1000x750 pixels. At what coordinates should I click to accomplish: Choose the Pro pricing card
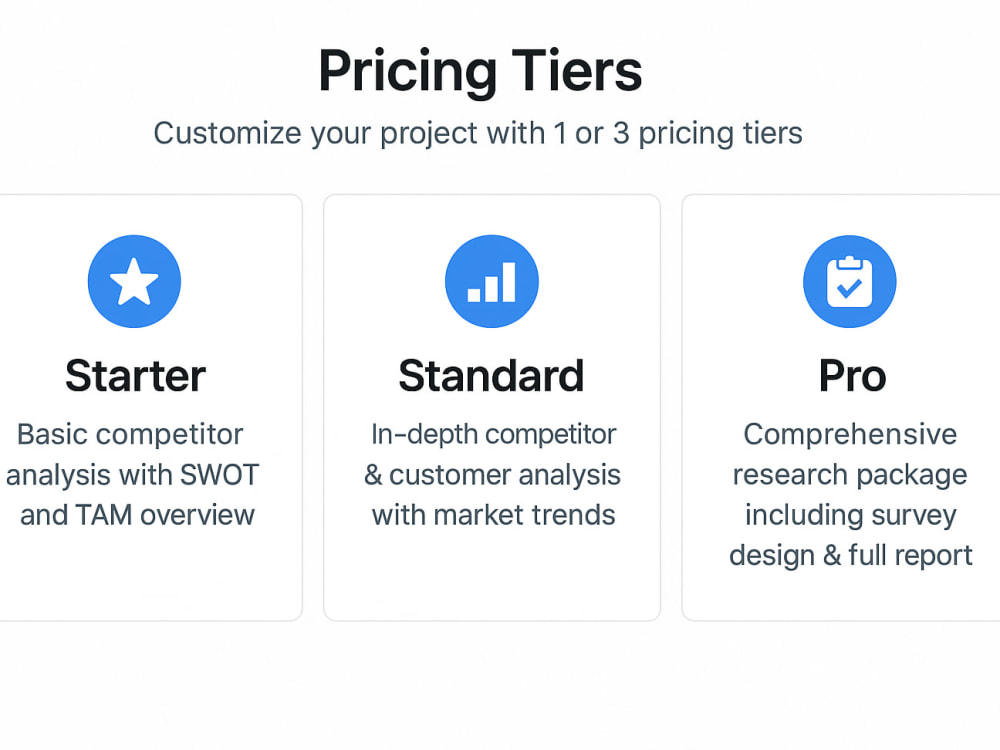tap(841, 408)
